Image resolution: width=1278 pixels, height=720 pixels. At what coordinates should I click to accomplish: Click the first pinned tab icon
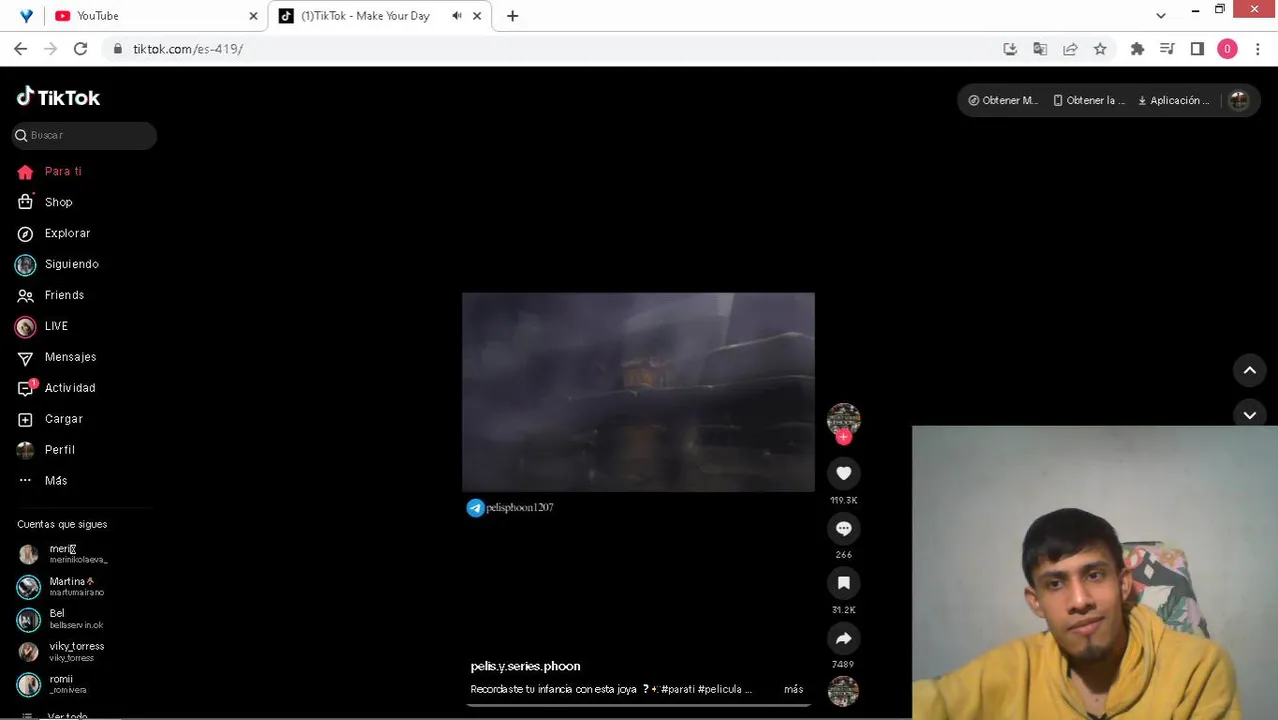[26, 16]
